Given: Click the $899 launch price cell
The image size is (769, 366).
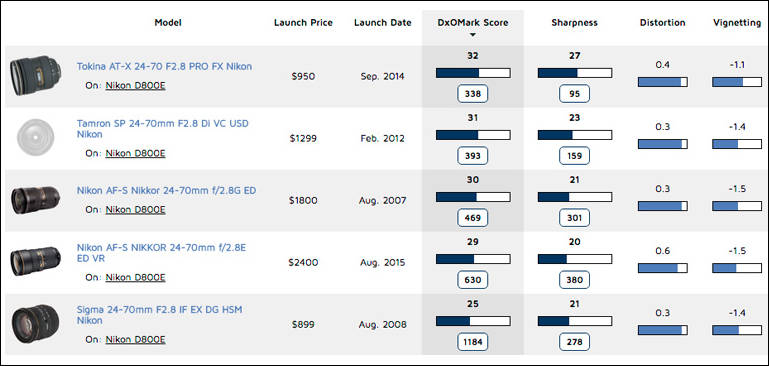Looking at the screenshot, I should (303, 325).
